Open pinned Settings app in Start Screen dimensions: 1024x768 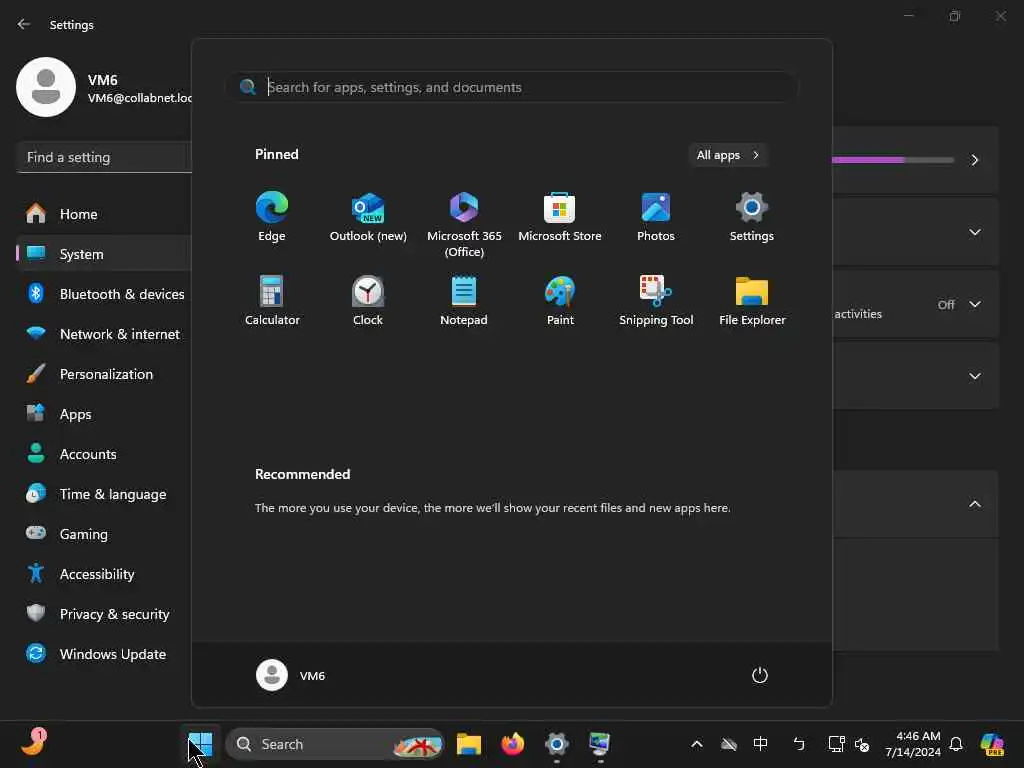752,217
